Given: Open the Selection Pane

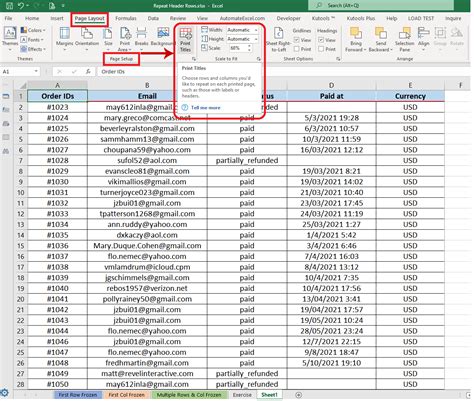Looking at the screenshot, I should tap(404, 39).
